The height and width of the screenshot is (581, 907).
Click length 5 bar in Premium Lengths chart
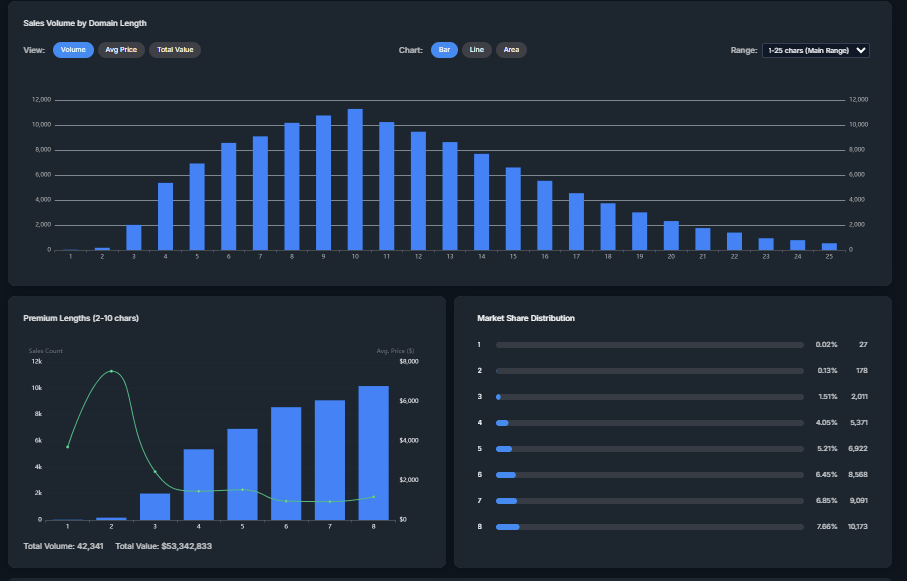coord(242,474)
